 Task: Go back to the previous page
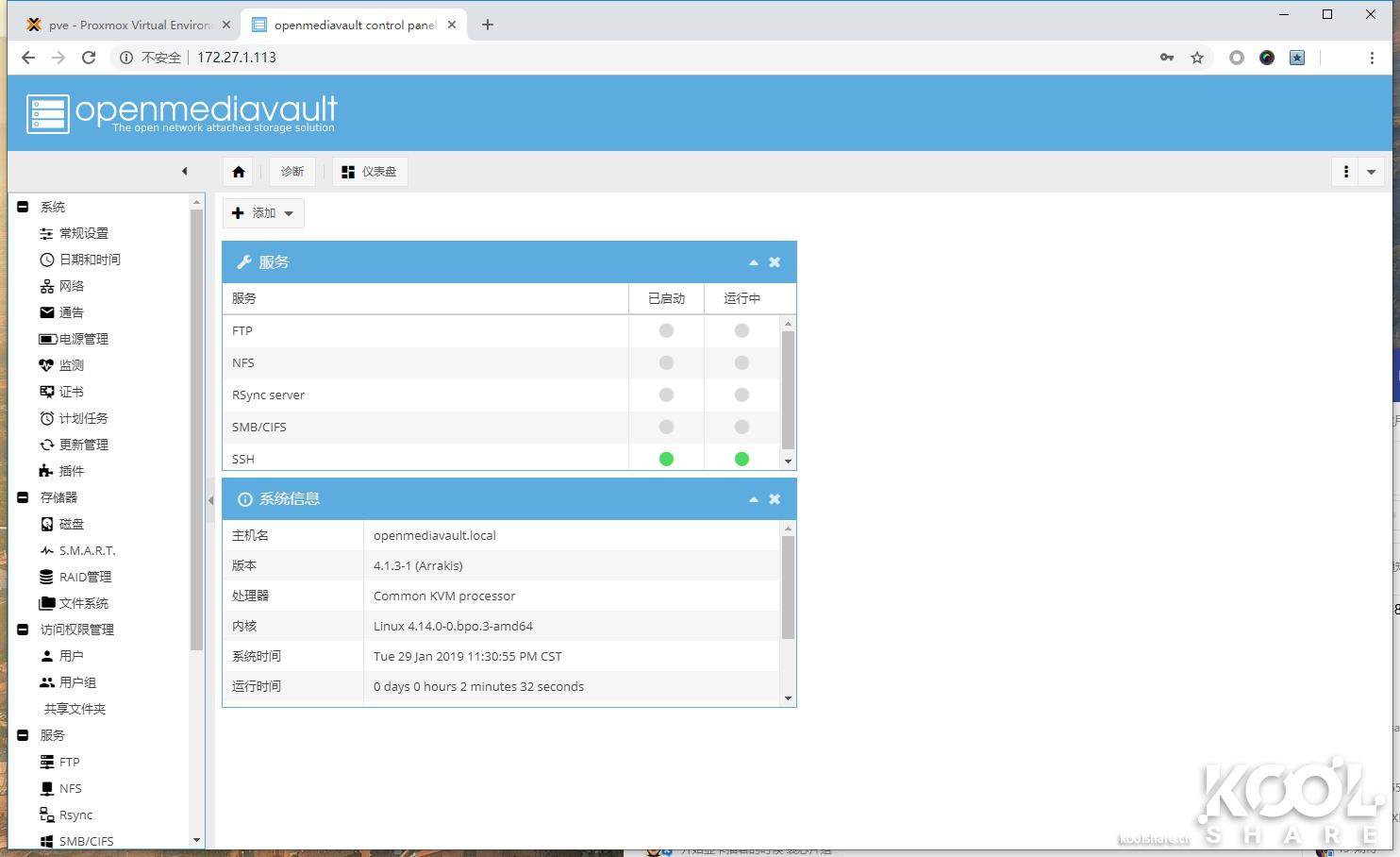point(28,58)
